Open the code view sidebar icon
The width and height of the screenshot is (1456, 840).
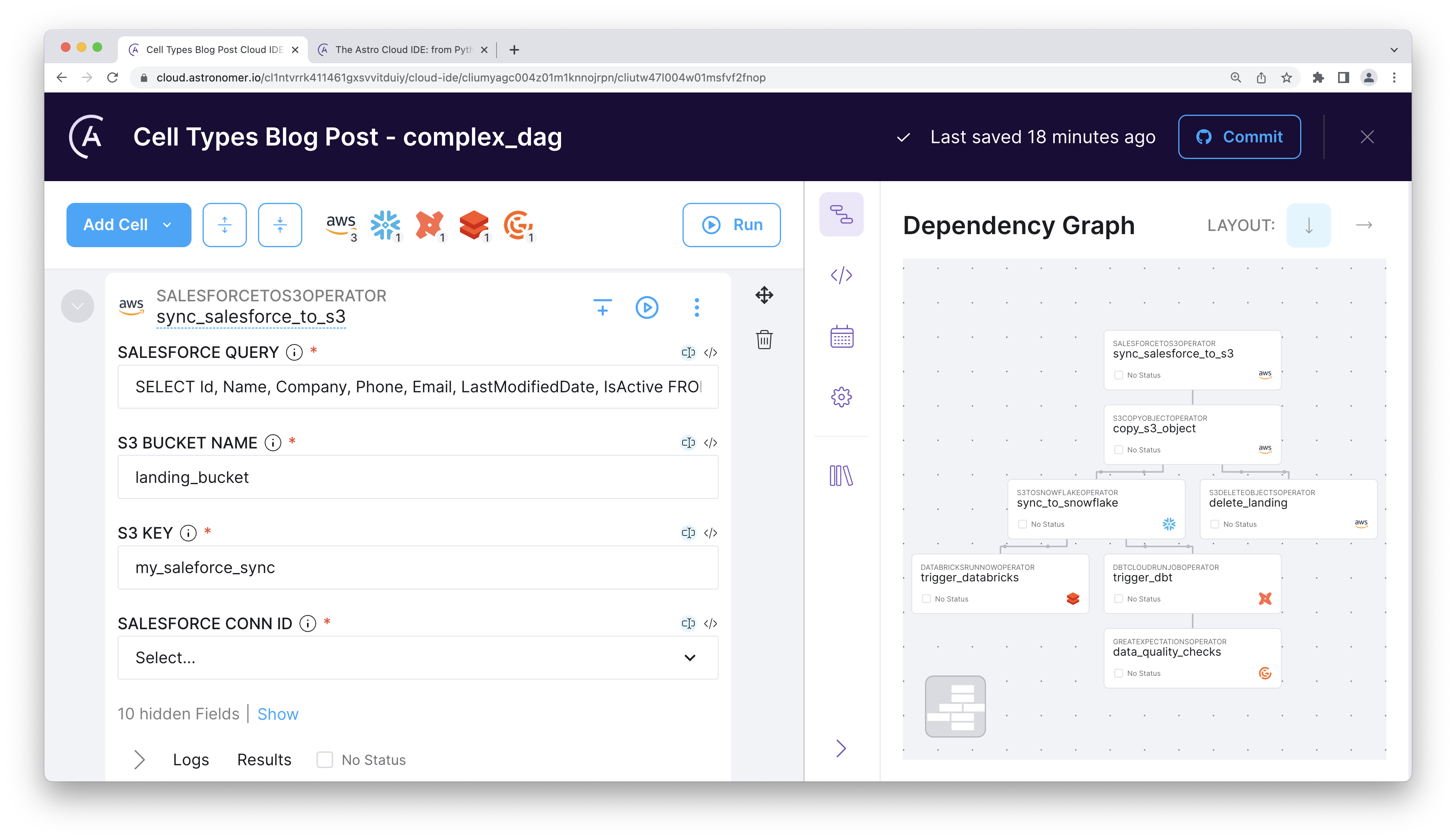tap(841, 274)
